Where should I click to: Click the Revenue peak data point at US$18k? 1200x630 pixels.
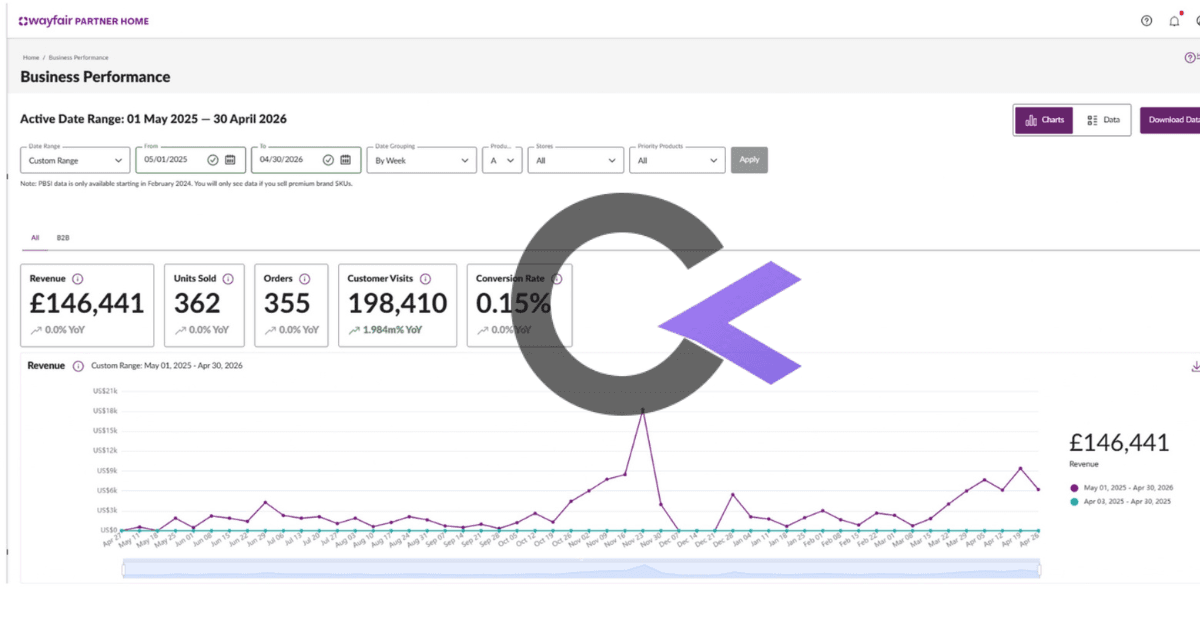(643, 411)
